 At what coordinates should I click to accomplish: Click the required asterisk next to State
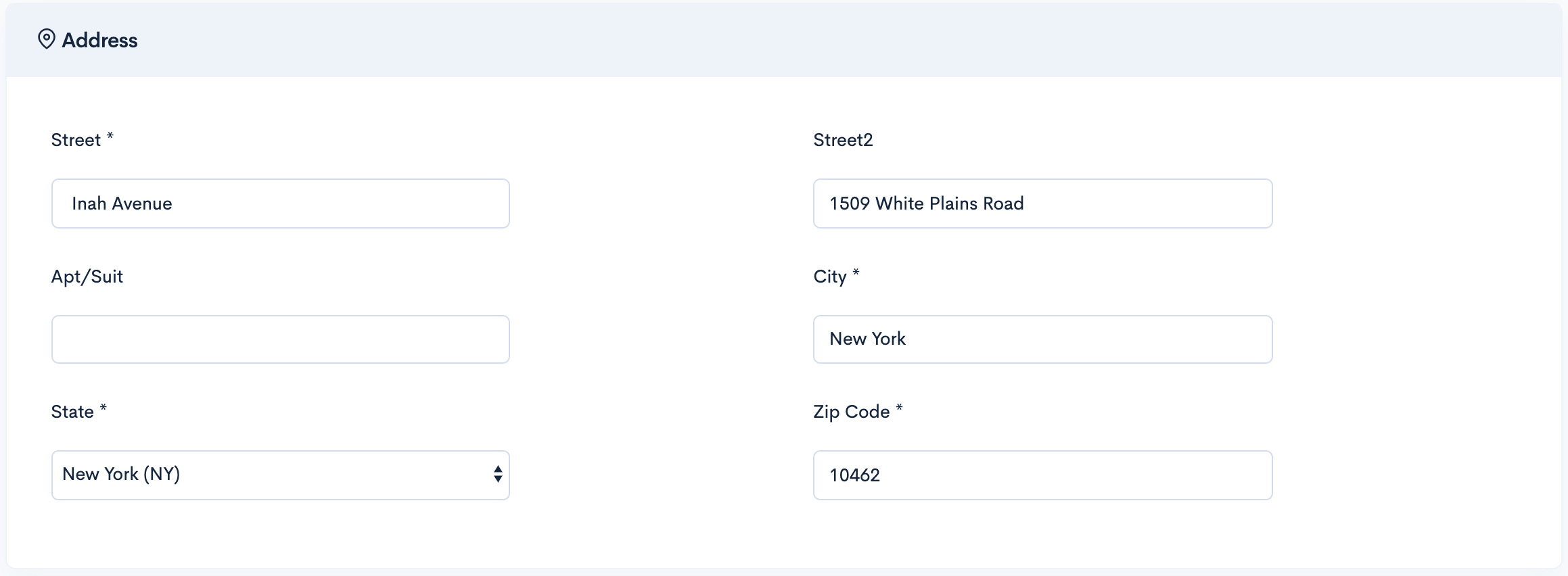(103, 408)
